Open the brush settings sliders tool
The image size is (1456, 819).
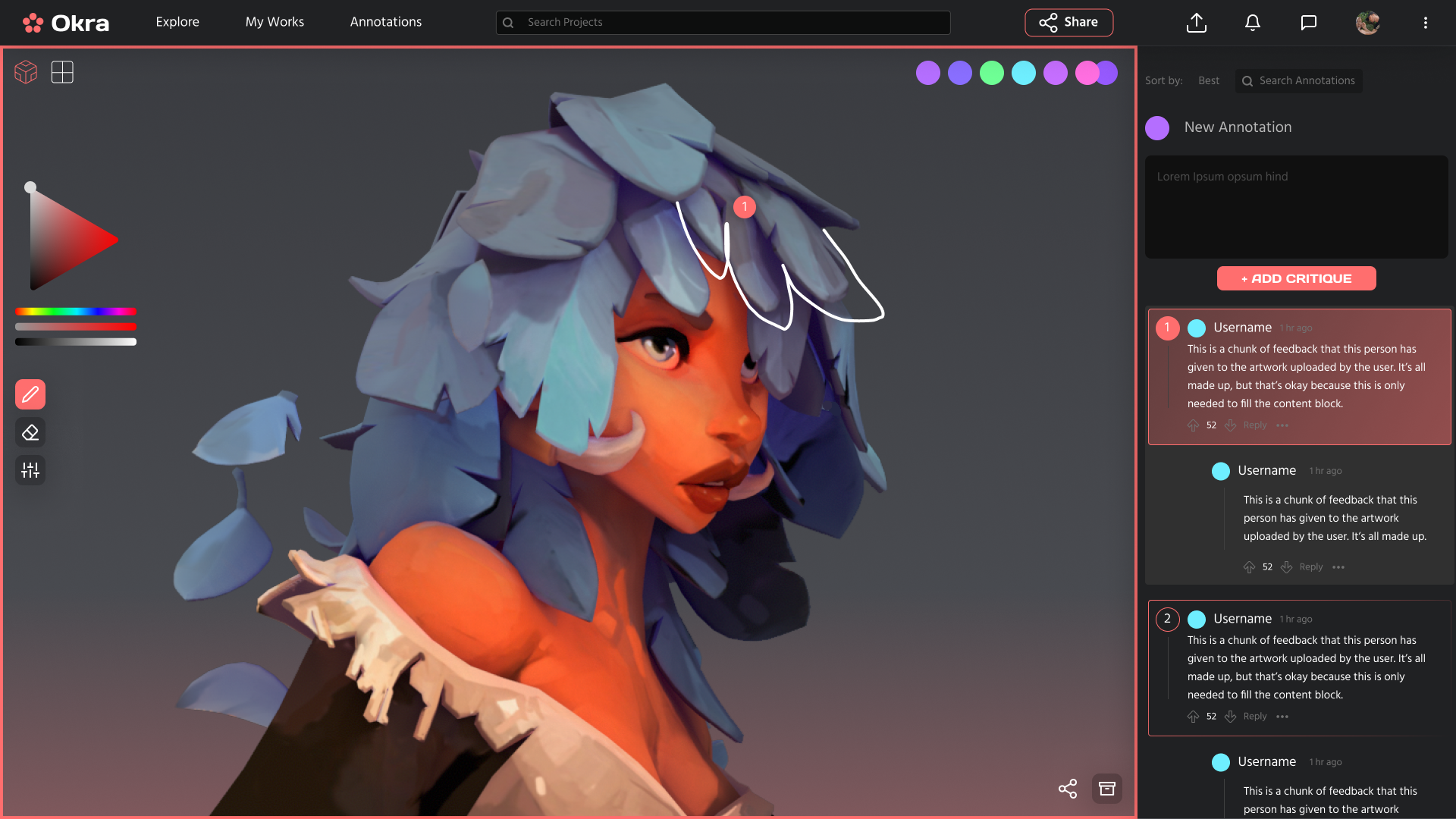pyautogui.click(x=30, y=470)
